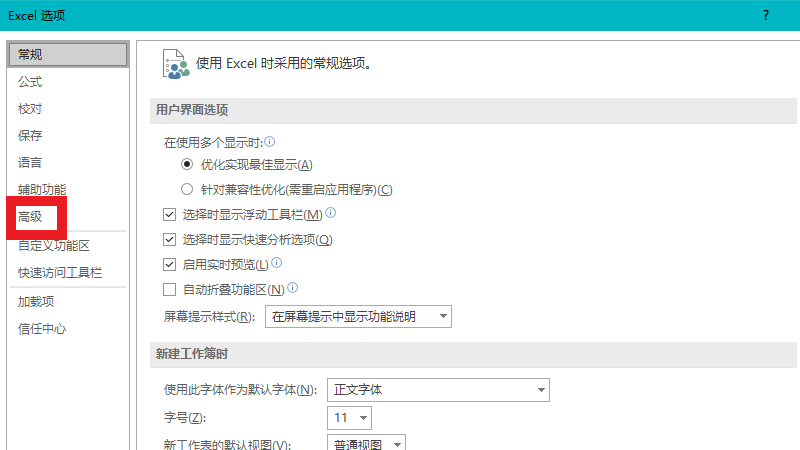
Task: Click info icon next to 启用实时预览
Action: coord(277,264)
